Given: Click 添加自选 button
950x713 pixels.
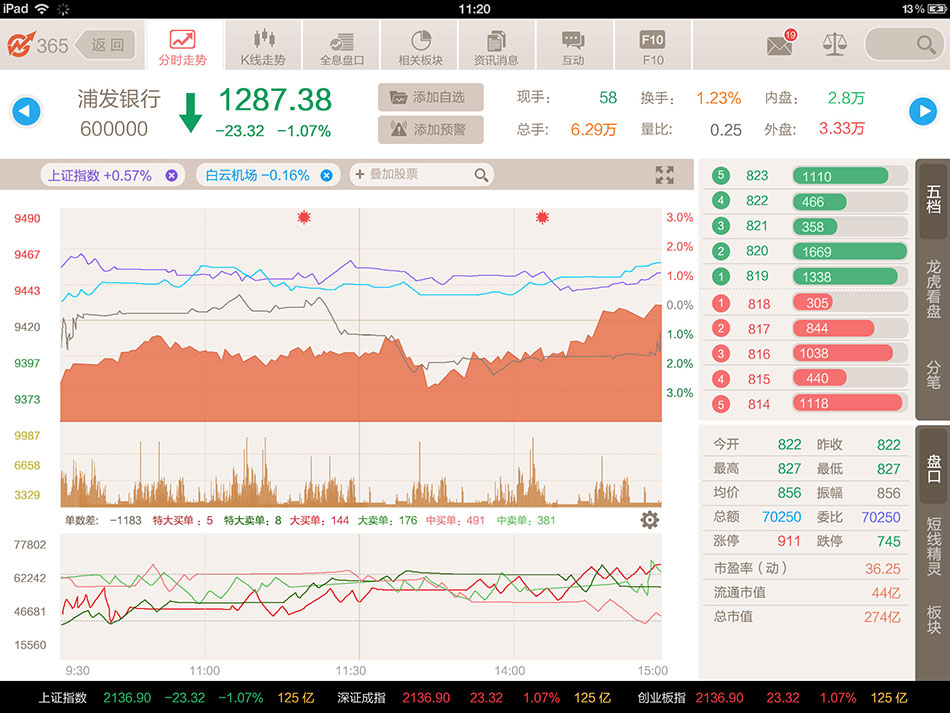Looking at the screenshot, I should point(431,97).
